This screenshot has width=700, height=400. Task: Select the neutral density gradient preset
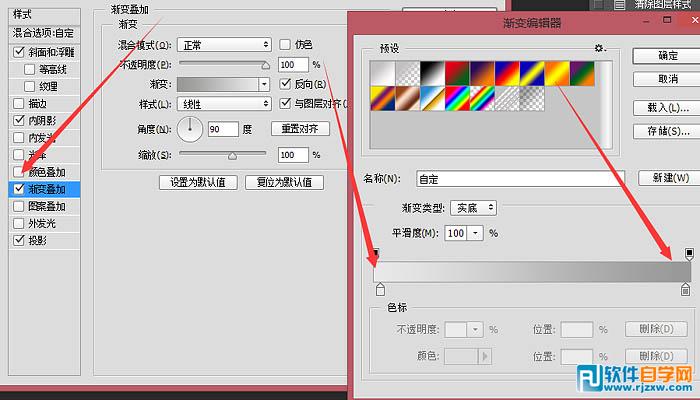click(x=533, y=99)
